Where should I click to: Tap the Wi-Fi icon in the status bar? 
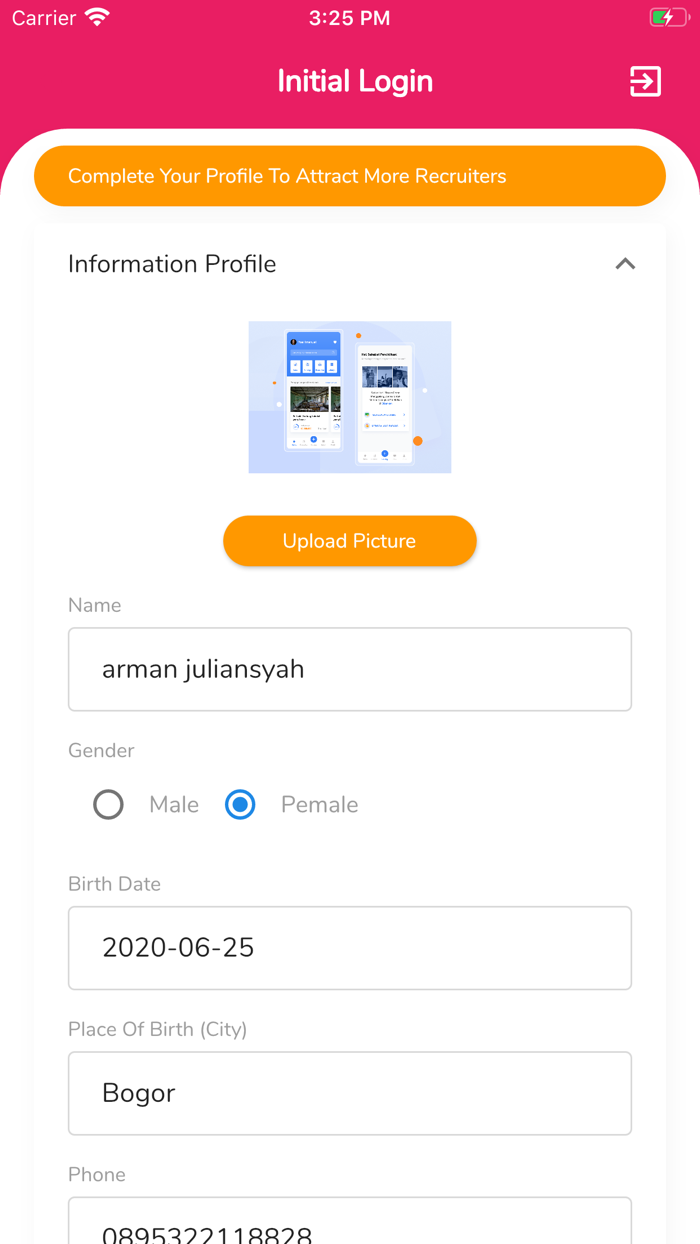tap(96, 16)
